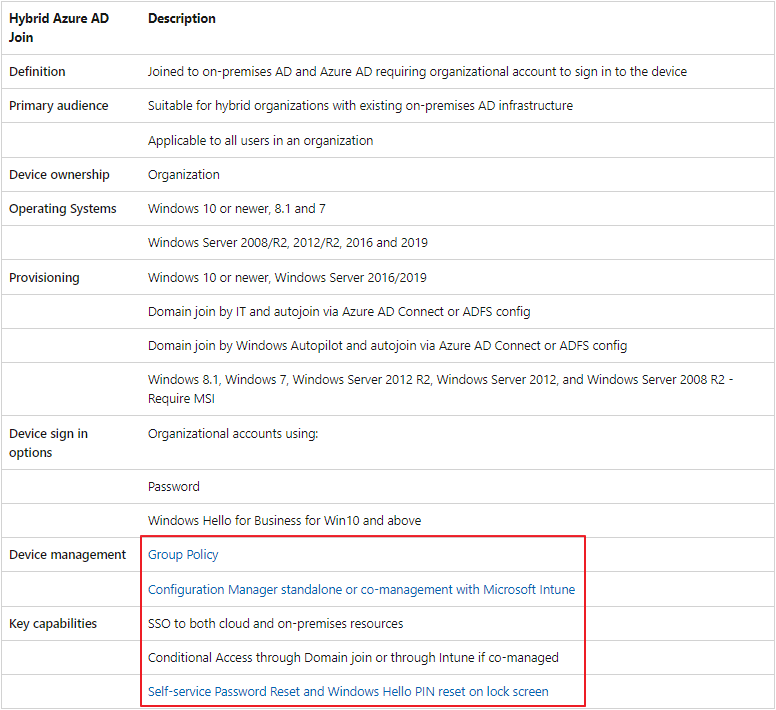Open the Configuration Manager standalone or co-management link
This screenshot has width=776, height=710.
tap(361, 589)
